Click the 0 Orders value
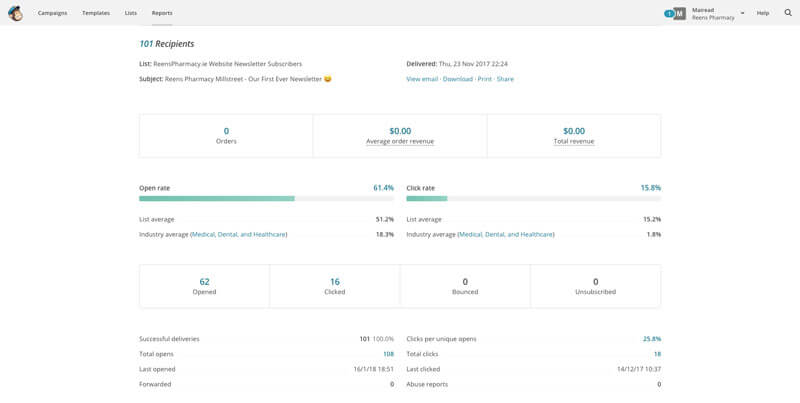 [x=226, y=131]
